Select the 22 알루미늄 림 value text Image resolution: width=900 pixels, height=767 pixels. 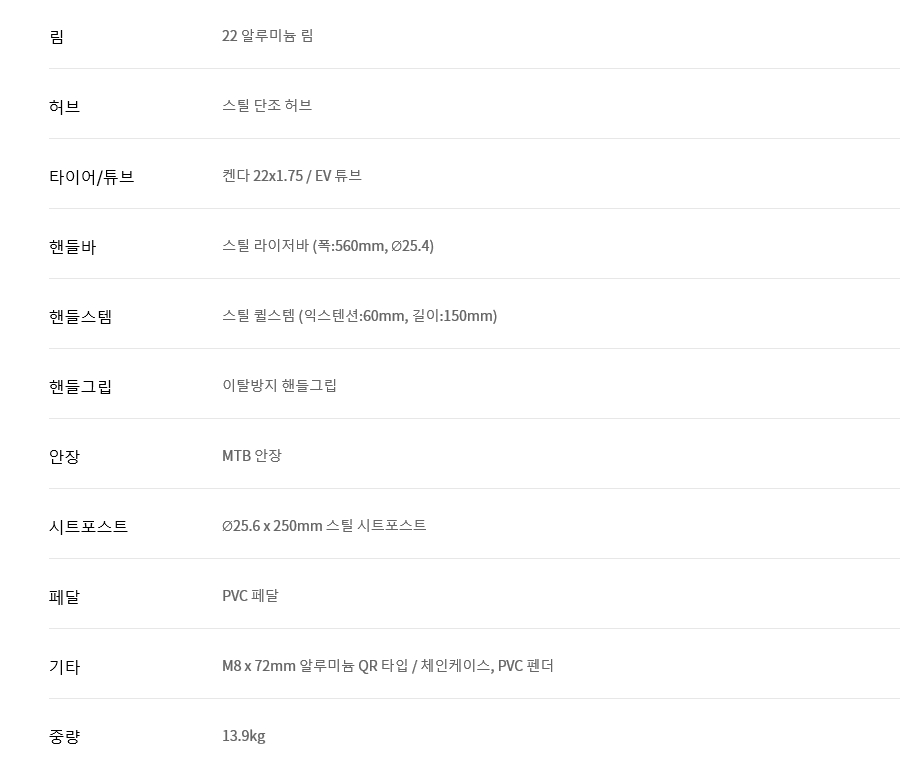267,36
